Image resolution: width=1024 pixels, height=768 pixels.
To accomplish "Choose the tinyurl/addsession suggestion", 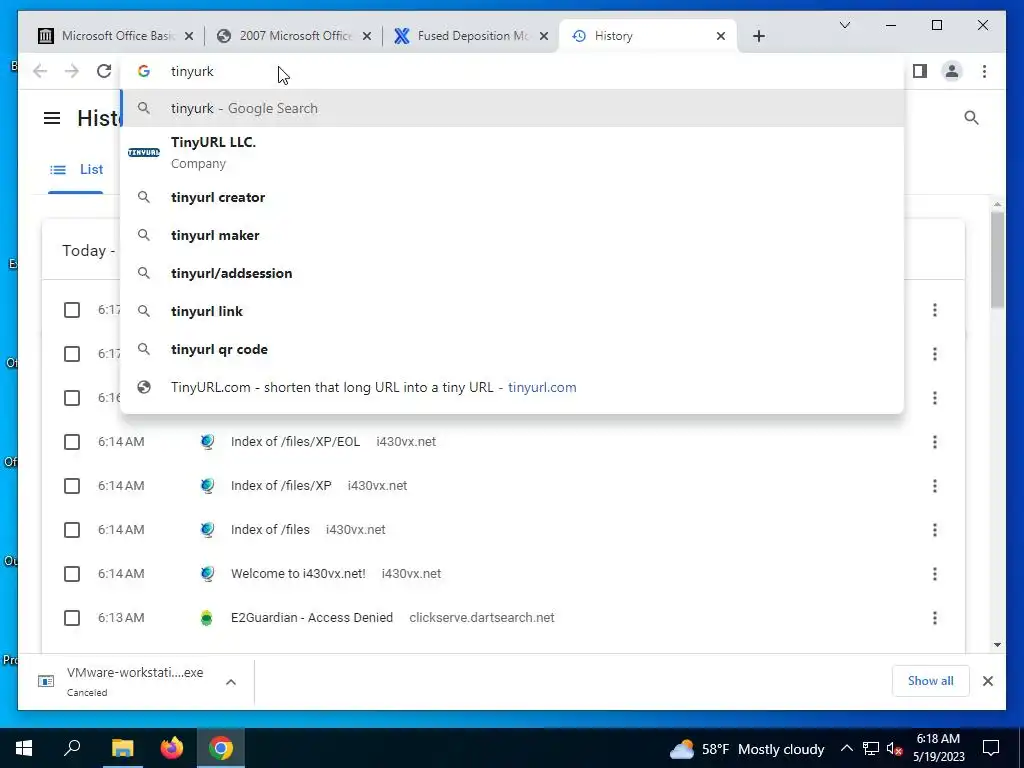I will point(513,273).
